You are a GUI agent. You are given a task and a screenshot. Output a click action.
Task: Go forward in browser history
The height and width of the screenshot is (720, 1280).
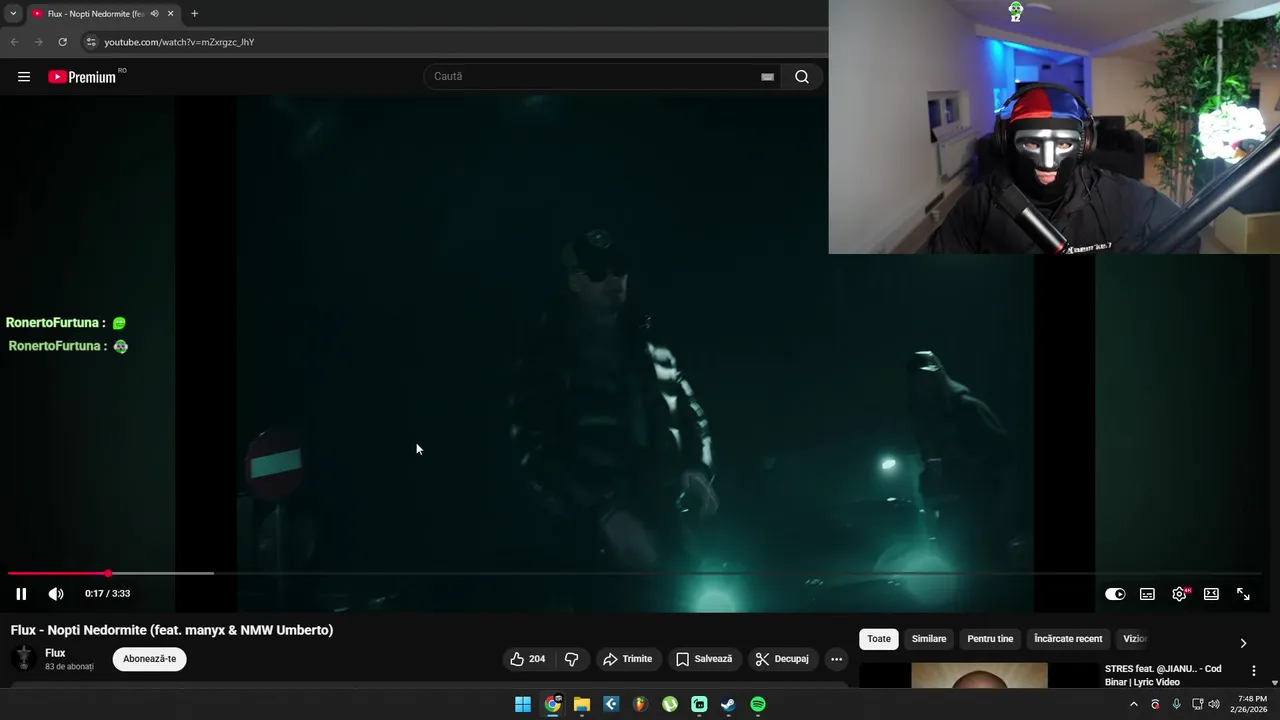(38, 42)
